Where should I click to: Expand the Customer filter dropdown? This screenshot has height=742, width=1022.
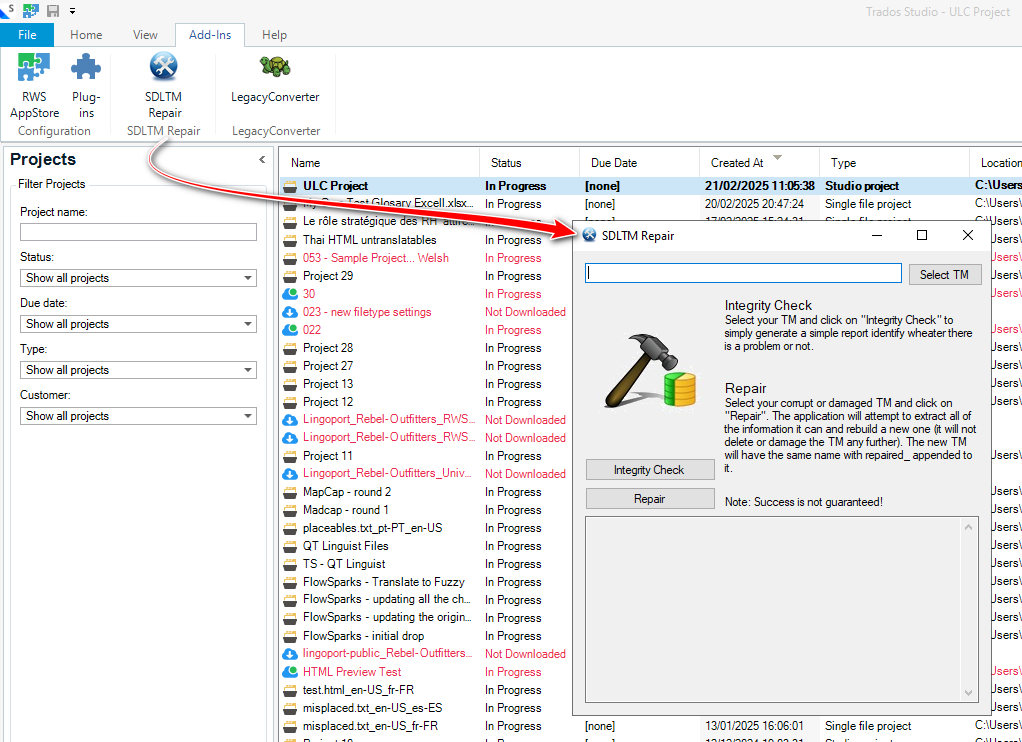138,416
